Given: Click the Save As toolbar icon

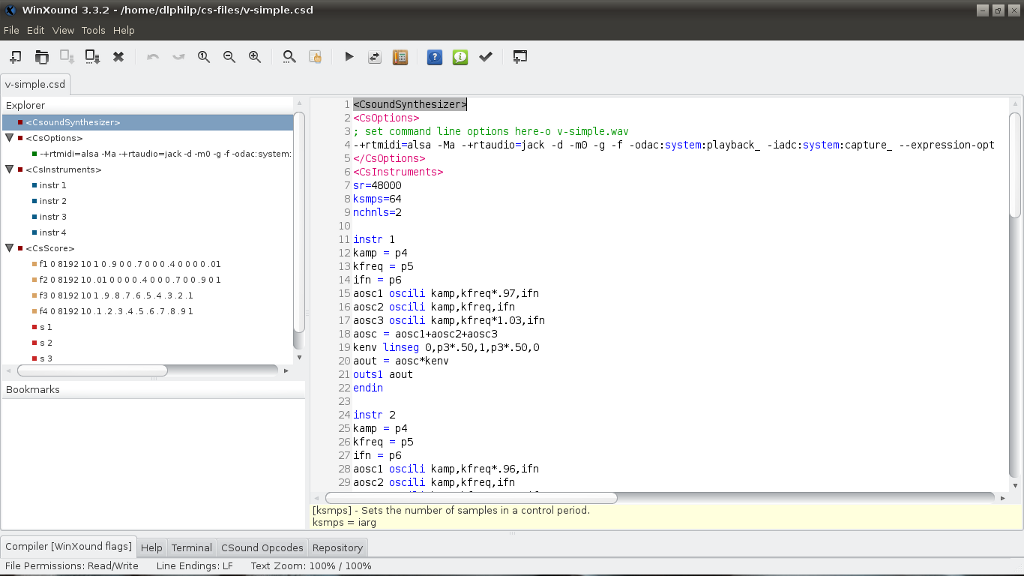Looking at the screenshot, I should [92, 57].
